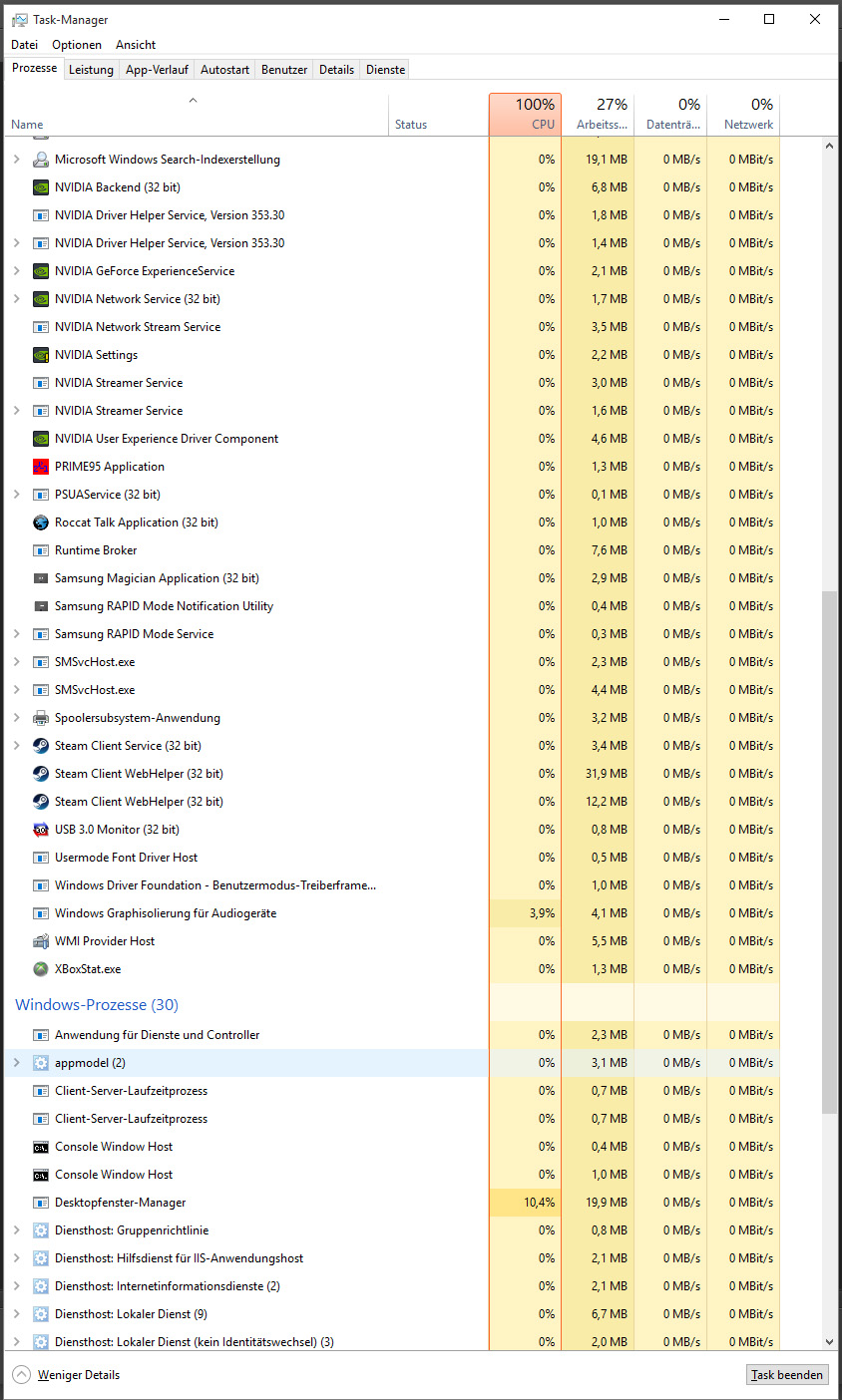This screenshot has width=842, height=1400.
Task: Expand the NVIDIA GeForce ExperienceService row
Action: tap(16, 271)
